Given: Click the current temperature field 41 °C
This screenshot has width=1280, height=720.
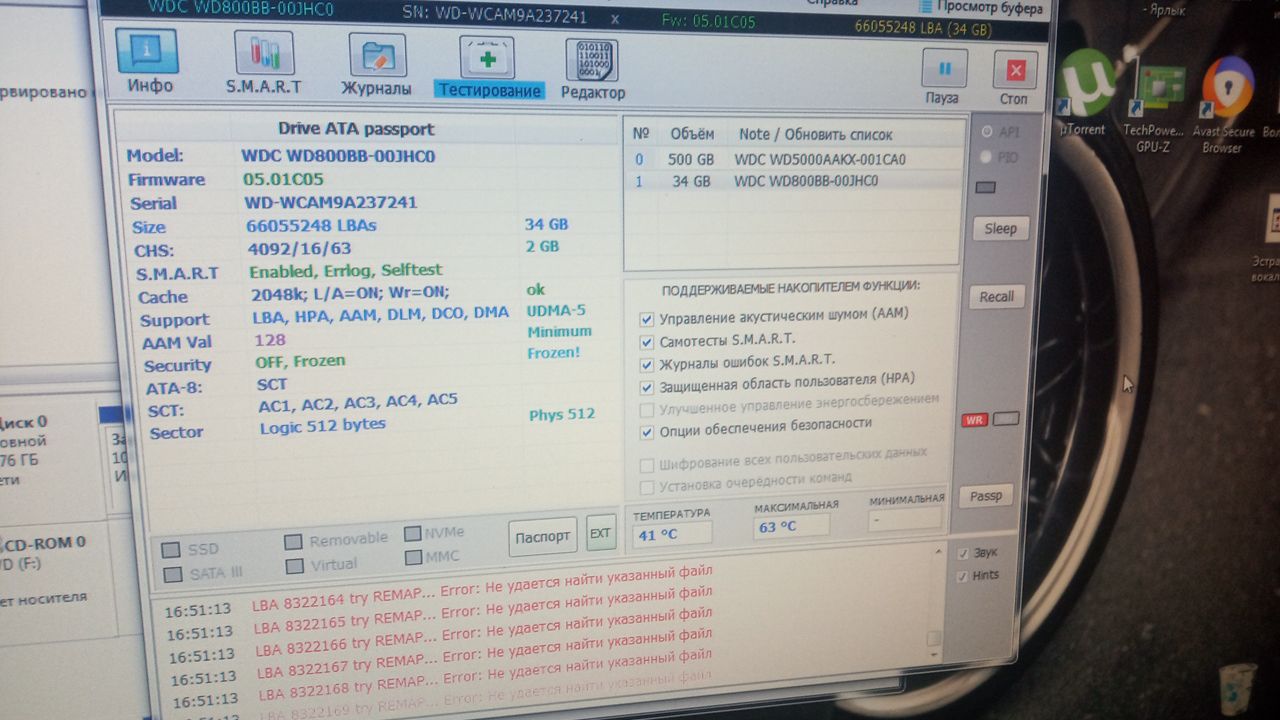Looking at the screenshot, I should [x=672, y=535].
